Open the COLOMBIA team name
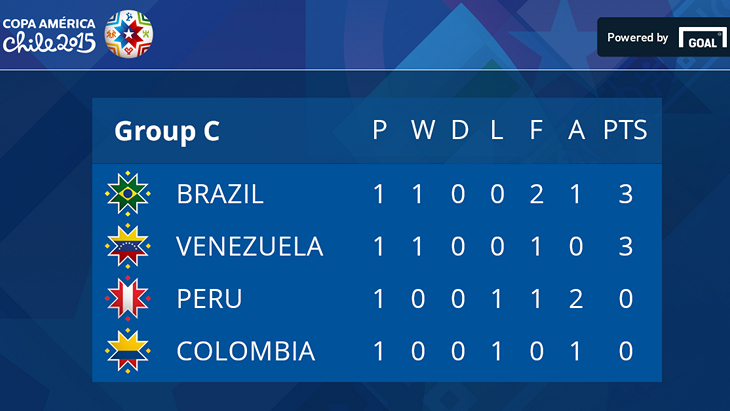This screenshot has height=411, width=730. [245, 352]
